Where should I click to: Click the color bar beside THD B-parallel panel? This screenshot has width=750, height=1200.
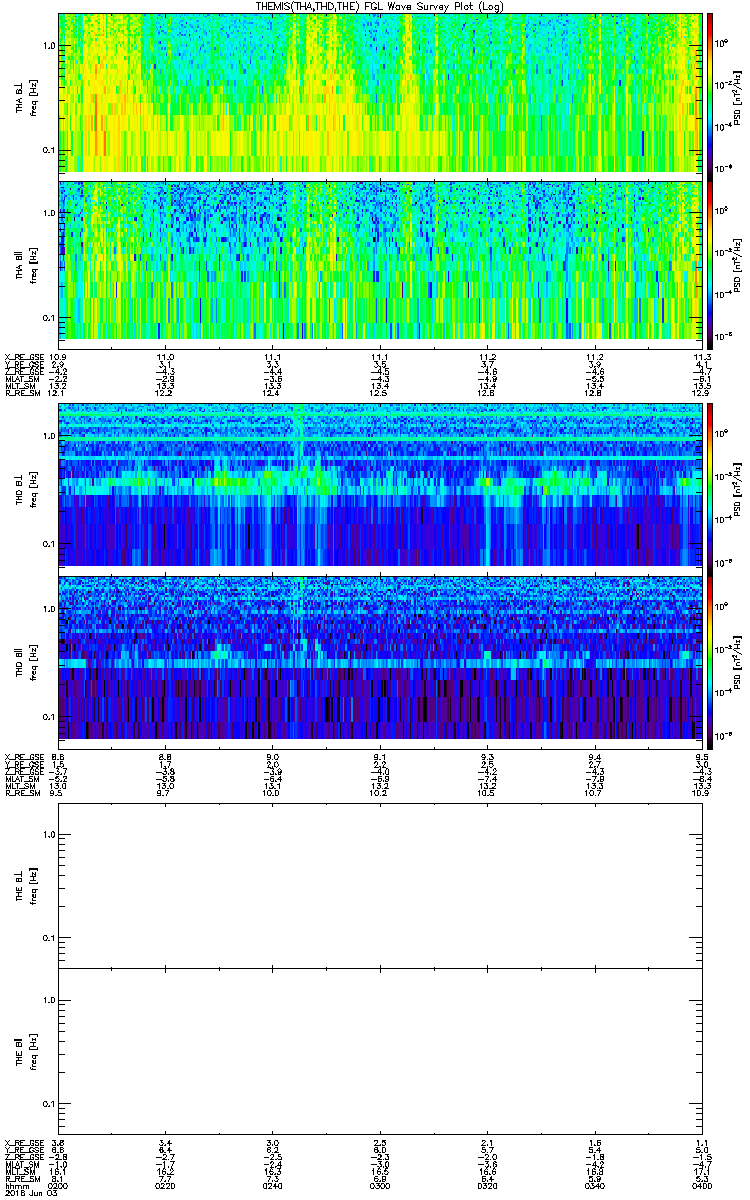710,656
